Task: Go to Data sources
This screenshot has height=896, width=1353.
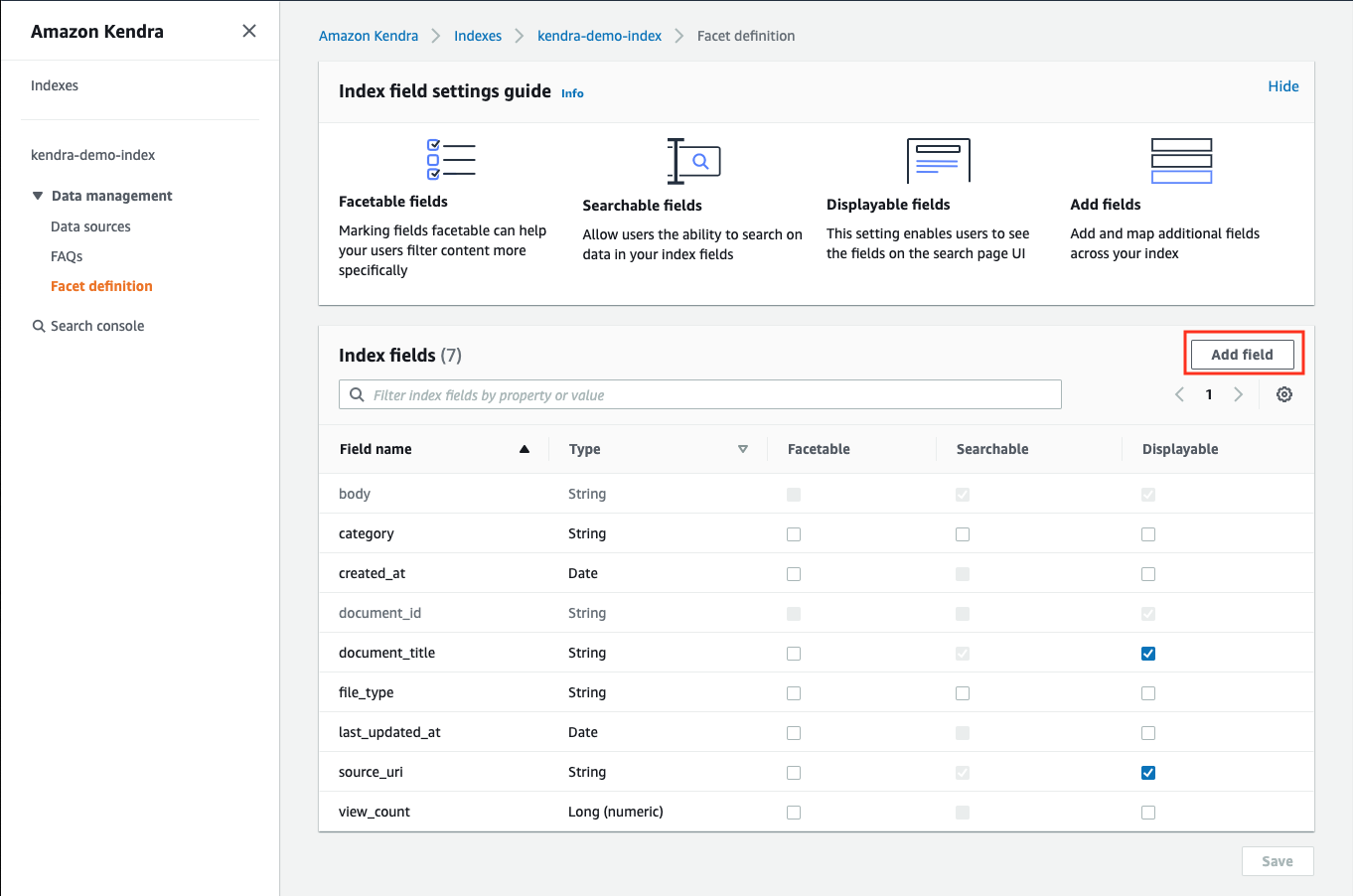Action: click(x=90, y=226)
